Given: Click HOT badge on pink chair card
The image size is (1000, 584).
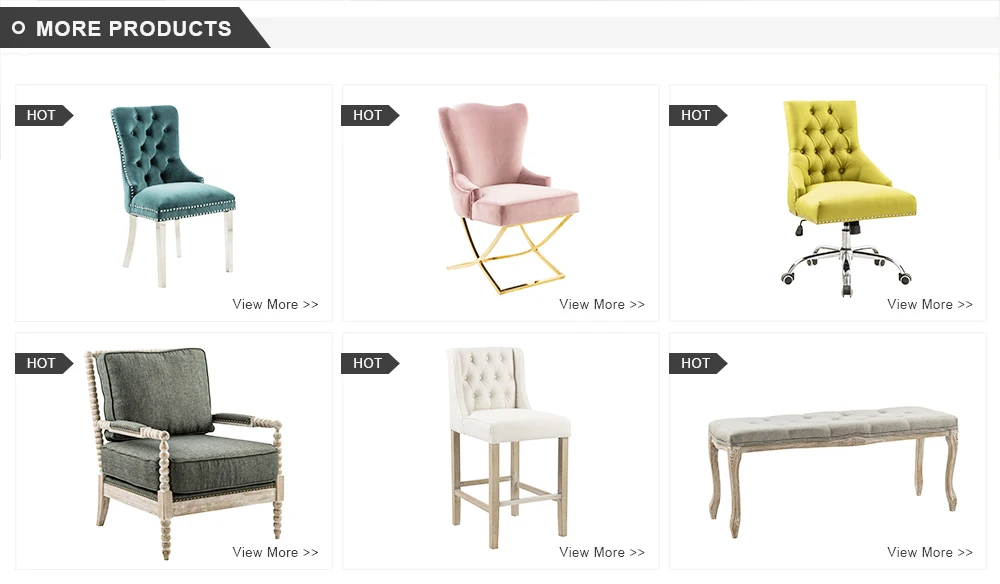Looking at the screenshot, I should pos(371,115).
